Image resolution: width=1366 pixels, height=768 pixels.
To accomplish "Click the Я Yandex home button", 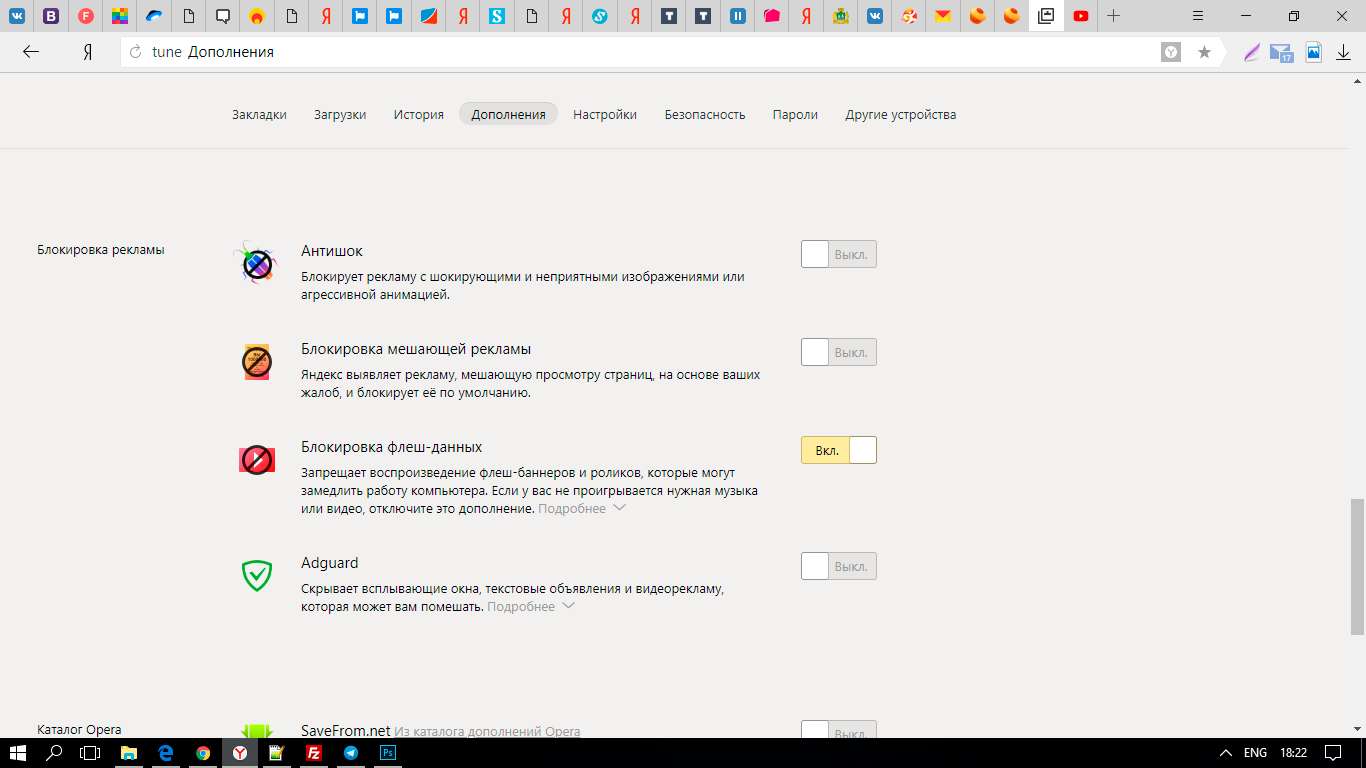I will click(x=88, y=52).
